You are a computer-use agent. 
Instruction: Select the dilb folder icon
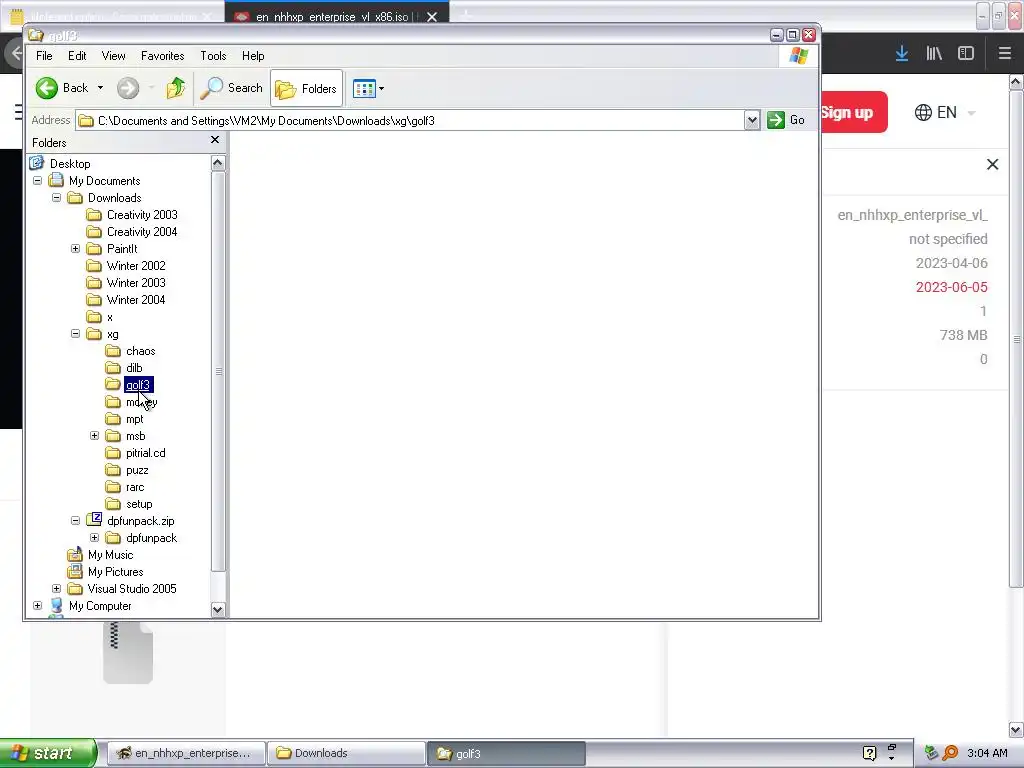[x=114, y=368]
